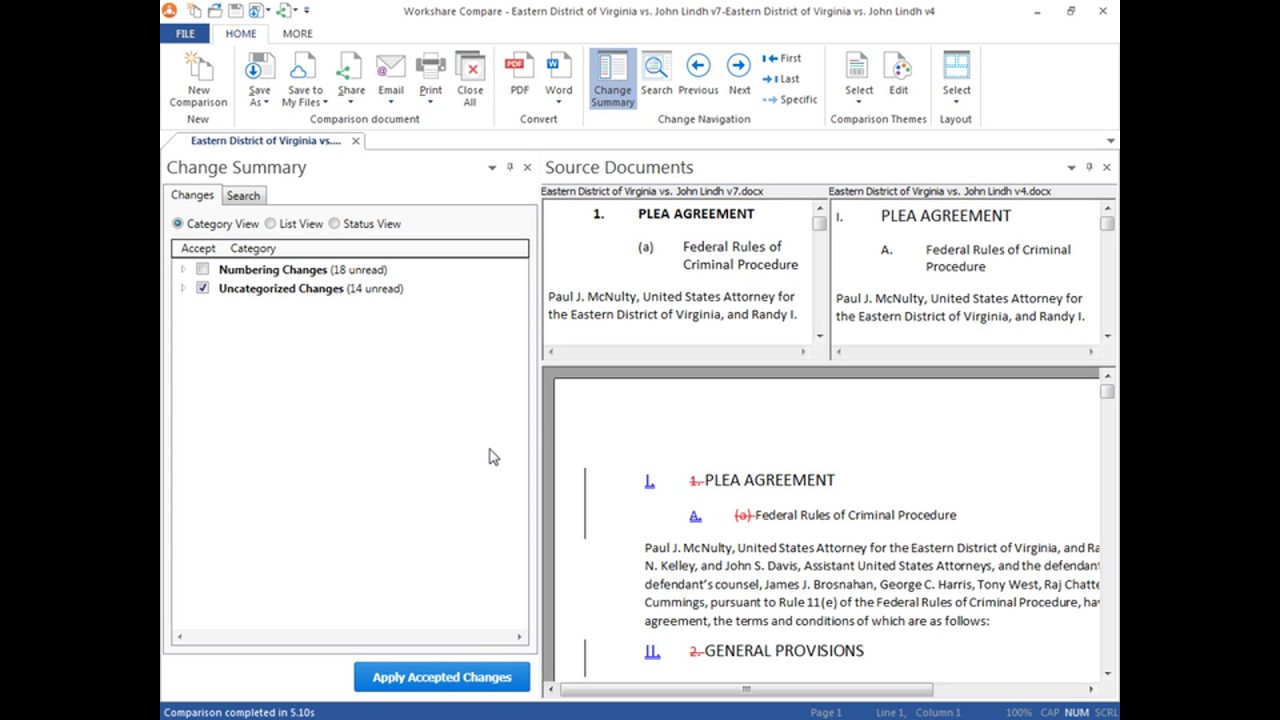The image size is (1280, 720).
Task: Open Source Documents pane options dropdown
Action: [1071, 168]
